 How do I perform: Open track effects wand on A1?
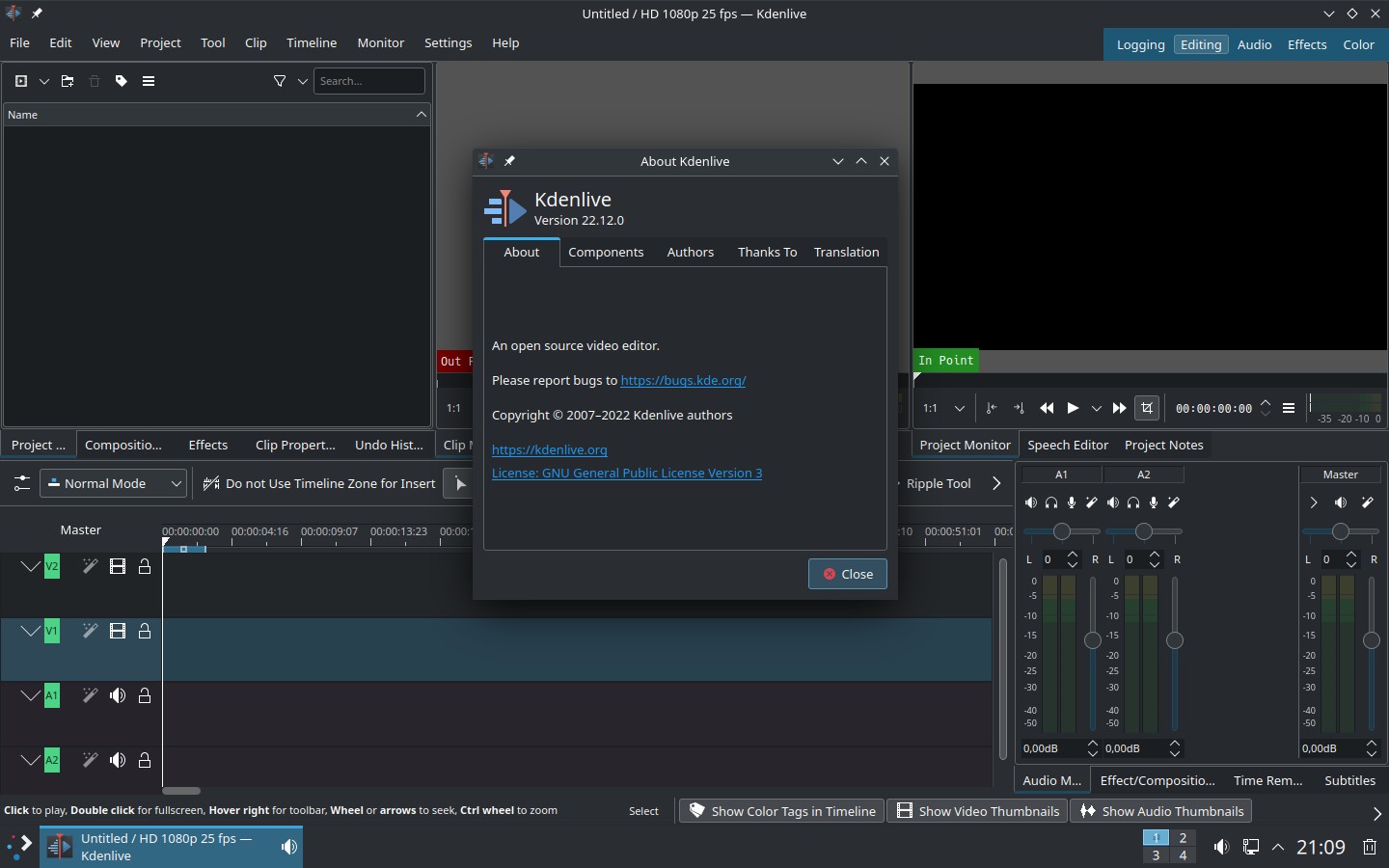click(x=90, y=695)
